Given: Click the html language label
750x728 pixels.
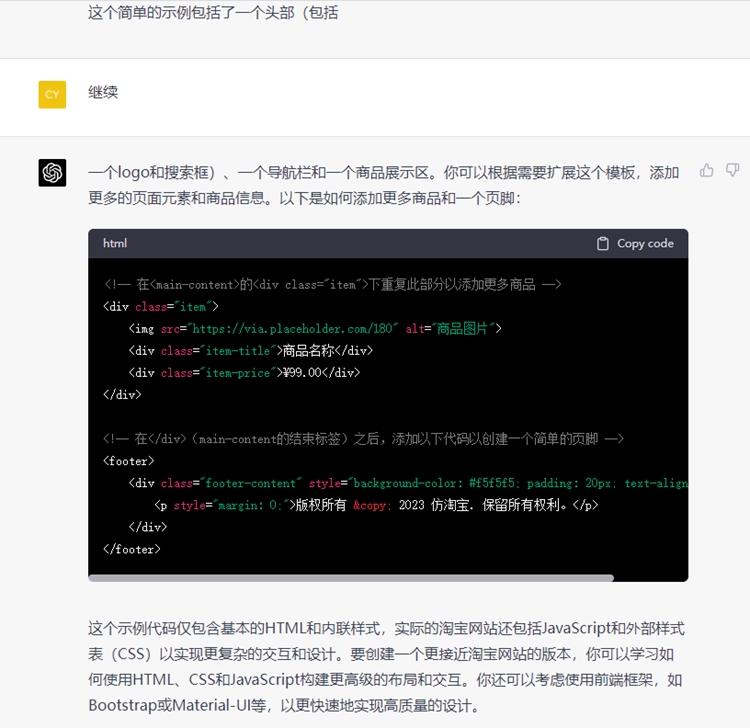Looking at the screenshot, I should pos(115,243).
